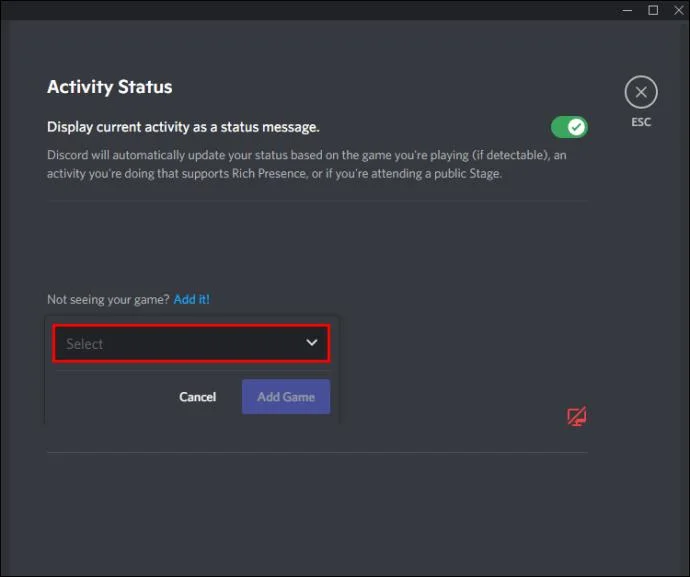
Task: Click the 'Not seeing your game?' text
Action: tap(108, 299)
